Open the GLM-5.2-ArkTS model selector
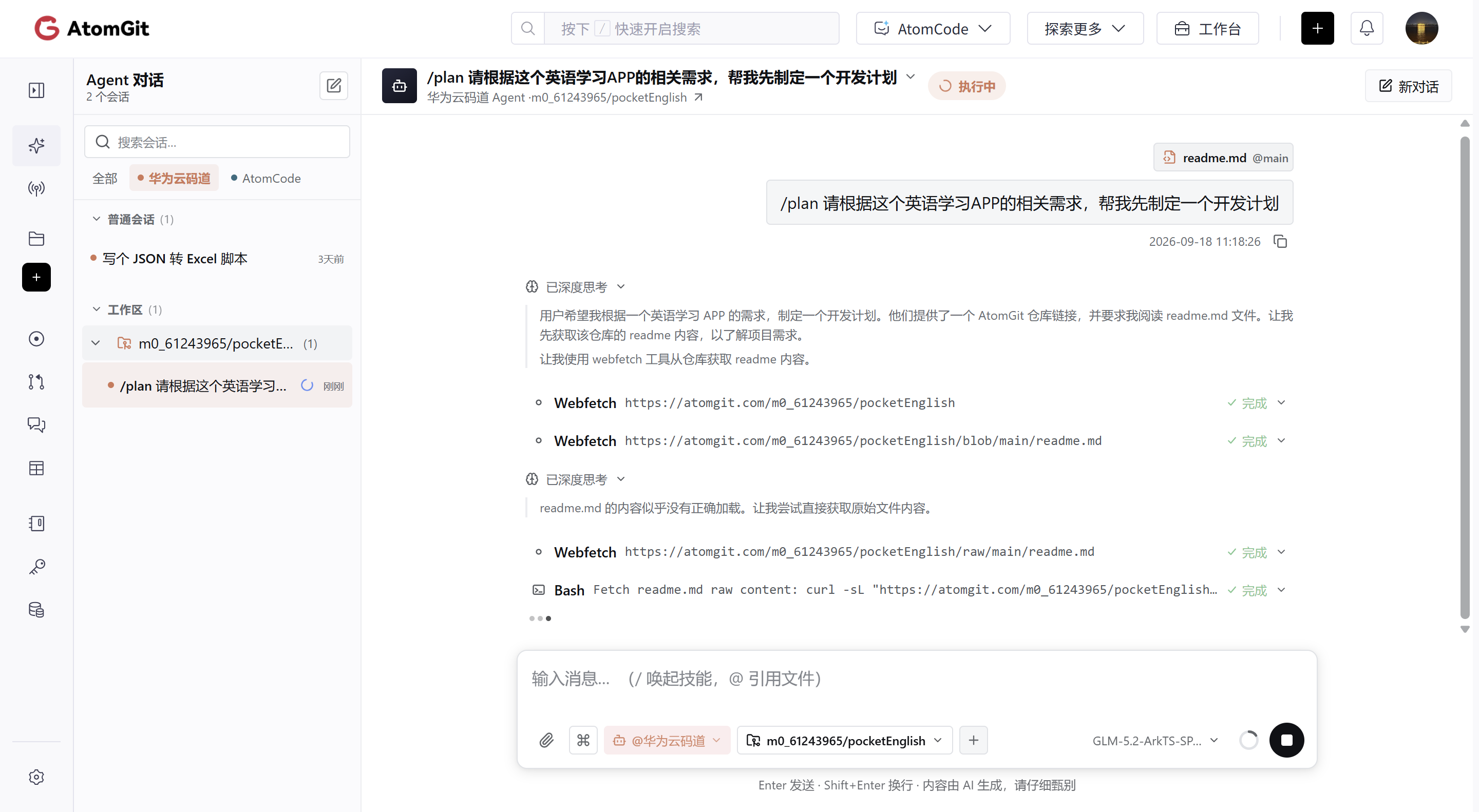The width and height of the screenshot is (1479, 812). click(x=1154, y=740)
